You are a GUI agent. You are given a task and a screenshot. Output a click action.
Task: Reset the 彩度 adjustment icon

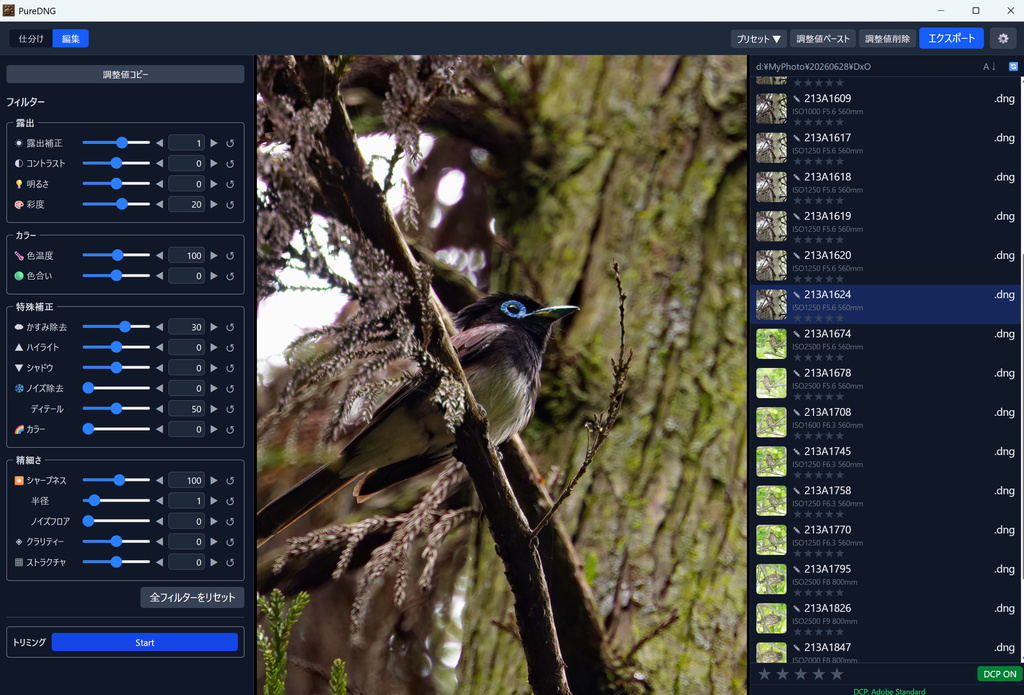pos(230,204)
